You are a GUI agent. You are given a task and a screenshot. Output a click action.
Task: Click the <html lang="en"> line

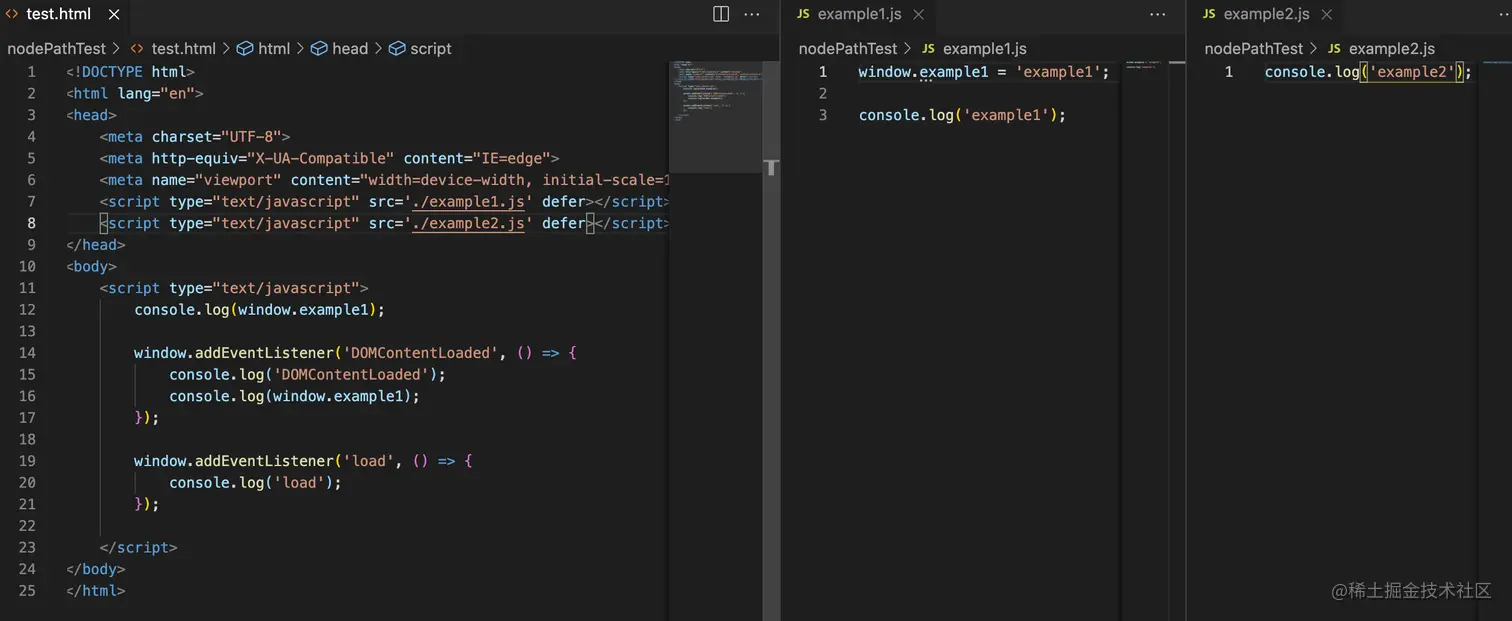tap(135, 94)
